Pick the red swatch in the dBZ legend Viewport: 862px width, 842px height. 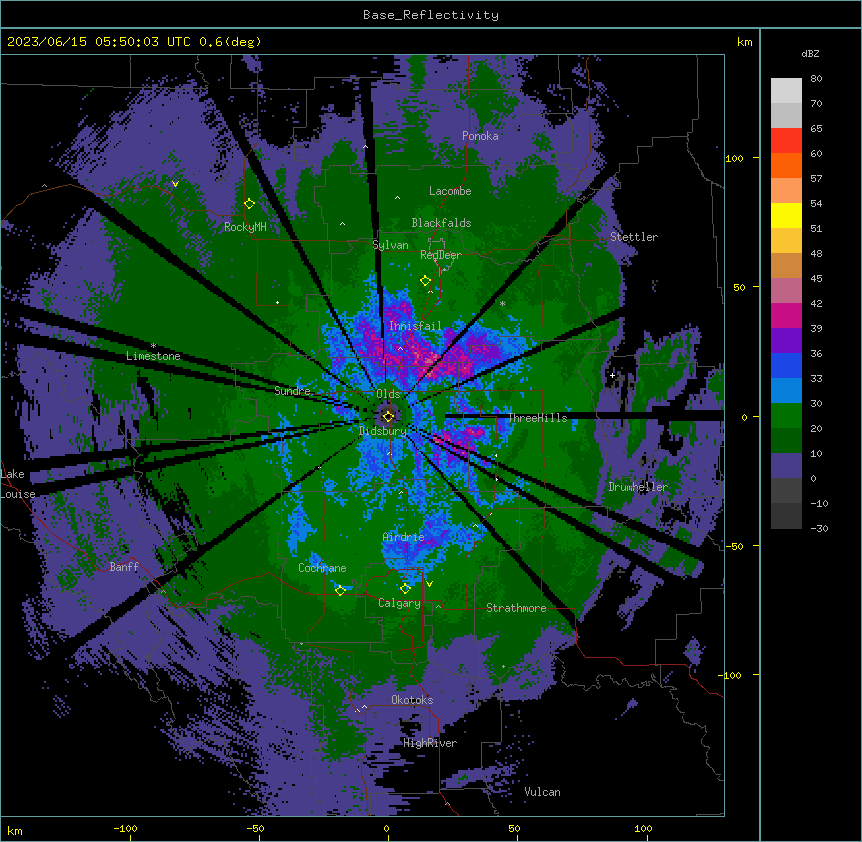pos(786,140)
